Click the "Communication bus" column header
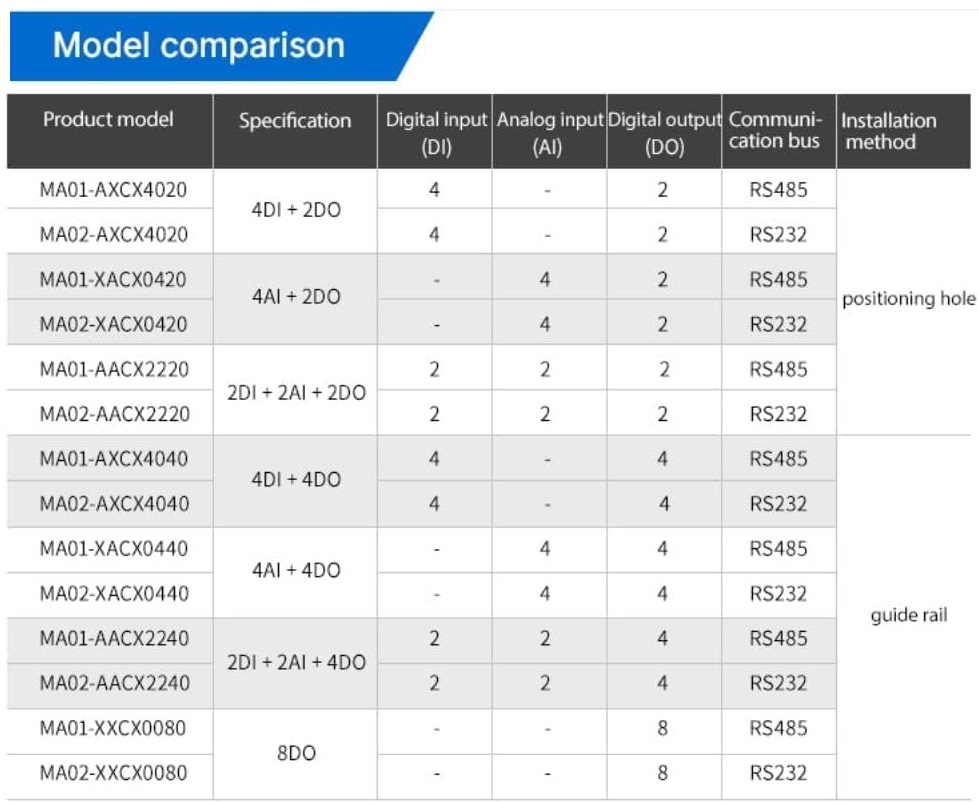This screenshot has height=803, width=979. (777, 131)
